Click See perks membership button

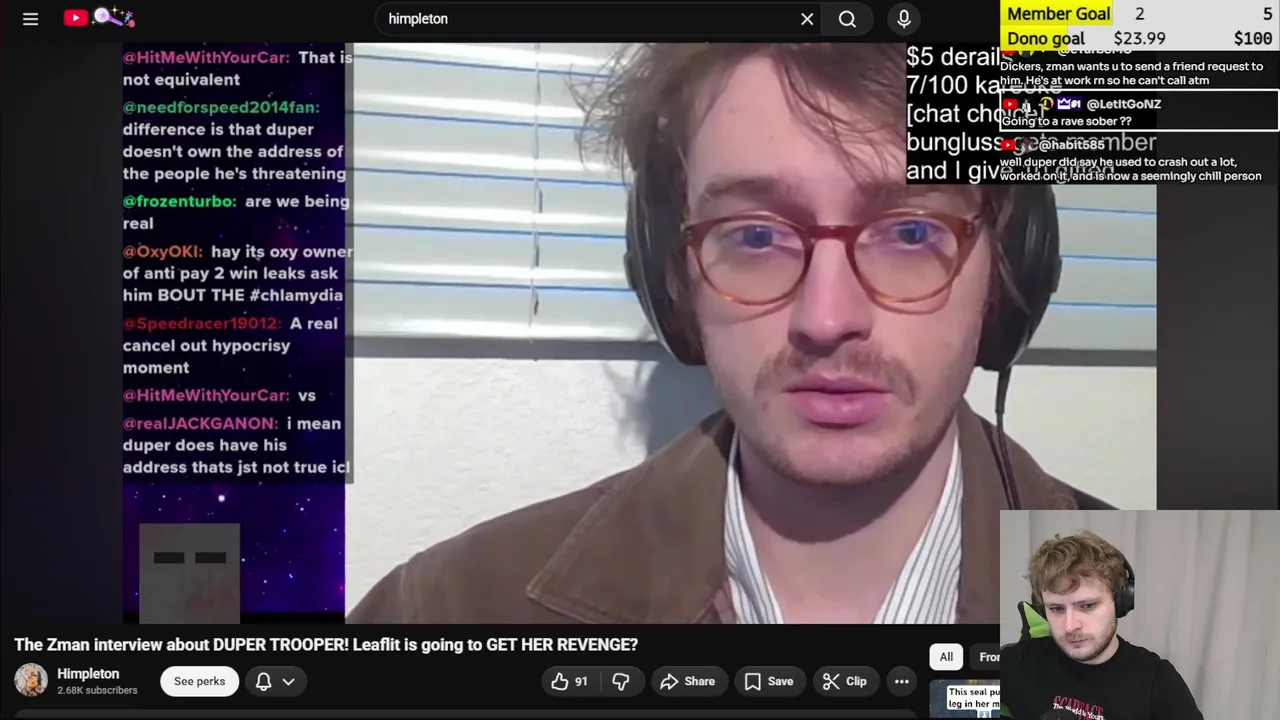199,681
